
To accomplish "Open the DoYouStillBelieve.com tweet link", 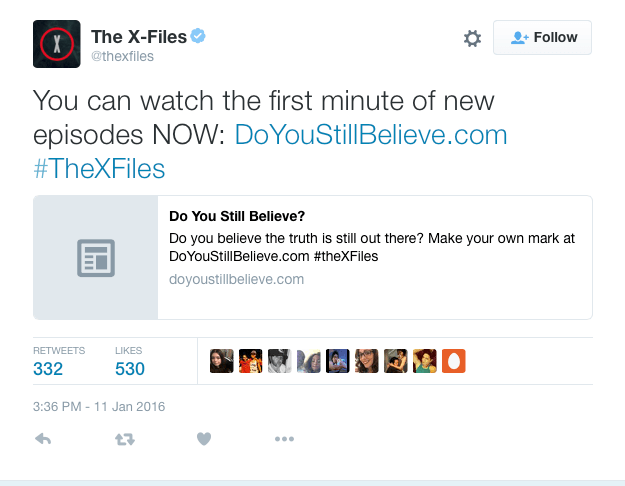I will (x=371, y=135).
